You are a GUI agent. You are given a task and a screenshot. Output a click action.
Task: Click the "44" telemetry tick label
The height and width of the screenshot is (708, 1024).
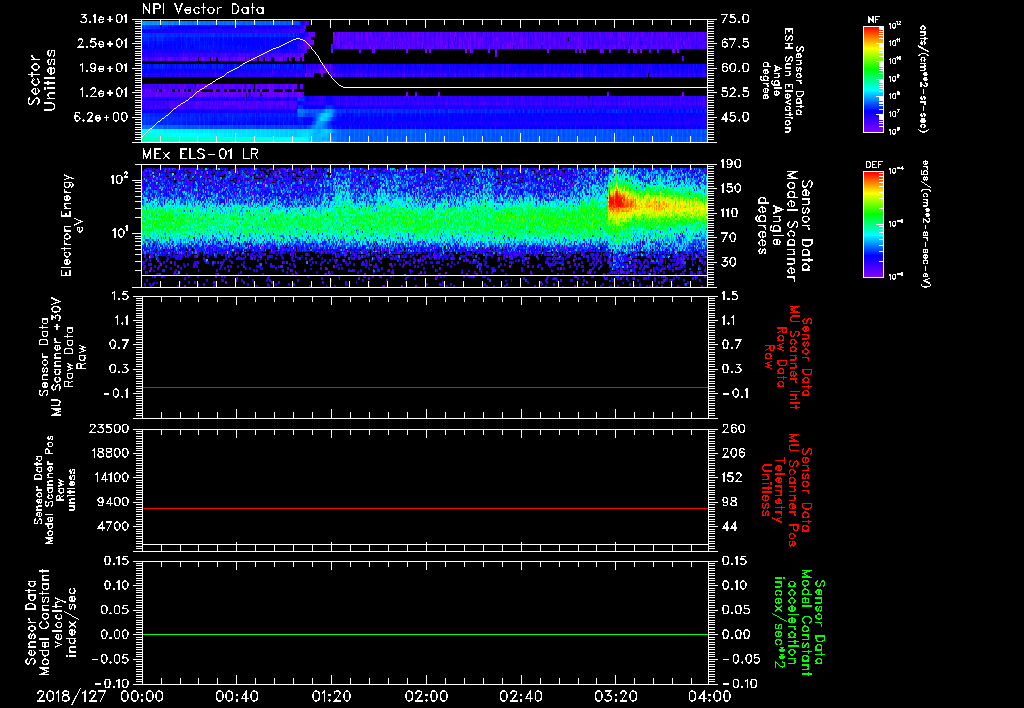727,527
